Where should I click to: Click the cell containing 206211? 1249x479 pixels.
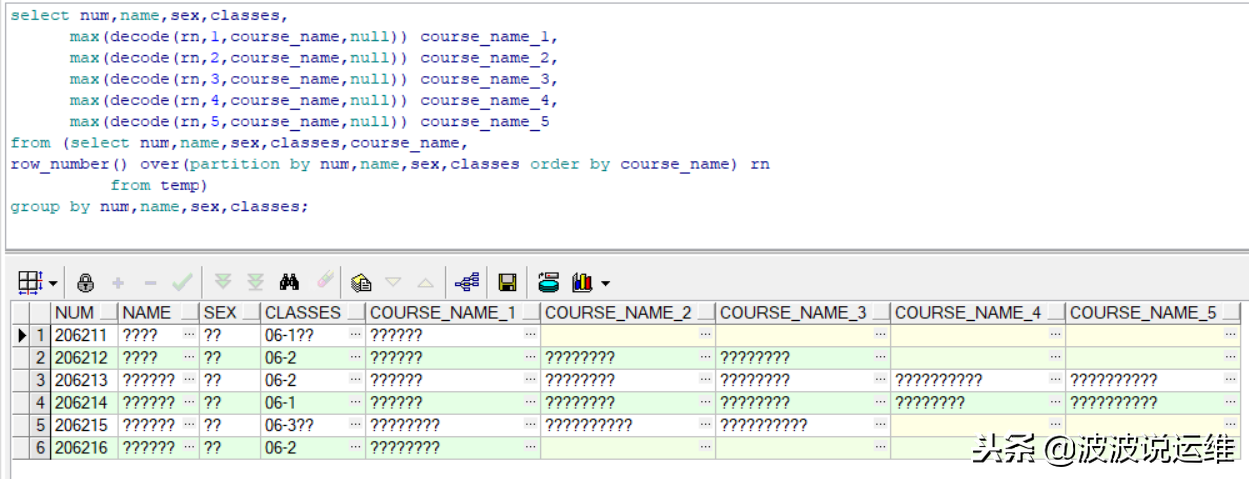pos(85,335)
